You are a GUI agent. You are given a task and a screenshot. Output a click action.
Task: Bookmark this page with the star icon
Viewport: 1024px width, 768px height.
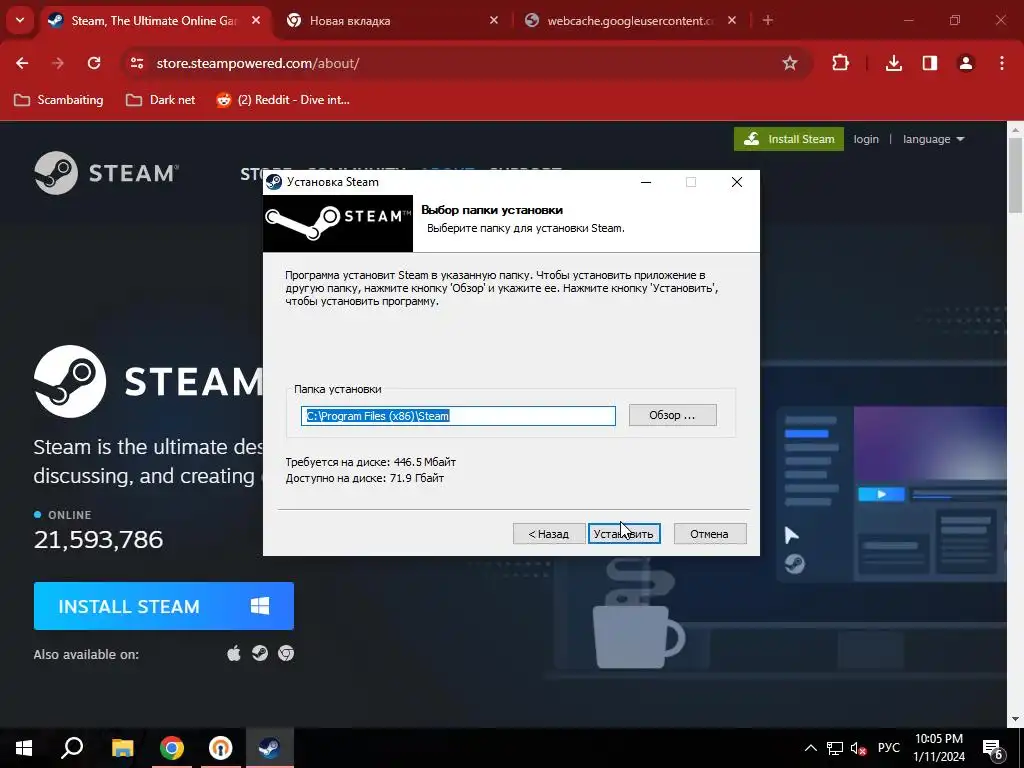point(790,63)
